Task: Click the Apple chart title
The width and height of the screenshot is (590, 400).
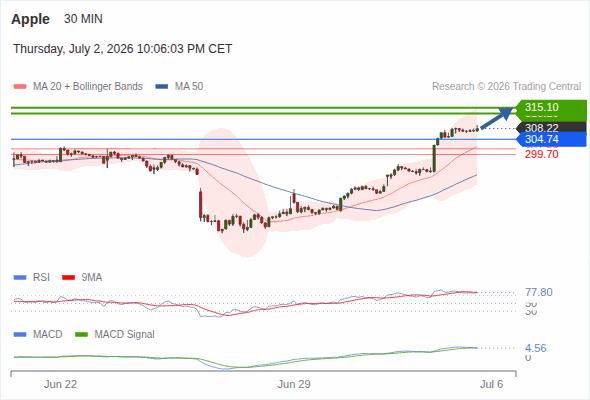Action: (x=30, y=19)
